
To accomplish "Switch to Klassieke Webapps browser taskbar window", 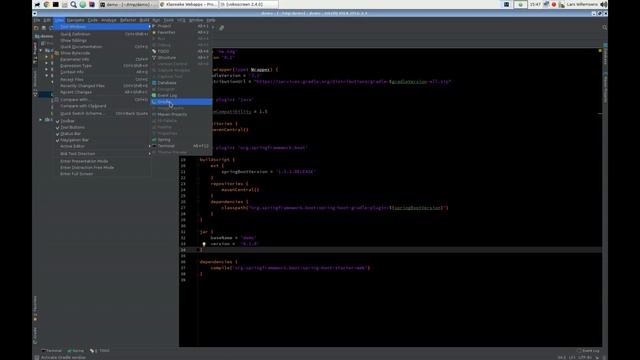I will pyautogui.click(x=188, y=4).
